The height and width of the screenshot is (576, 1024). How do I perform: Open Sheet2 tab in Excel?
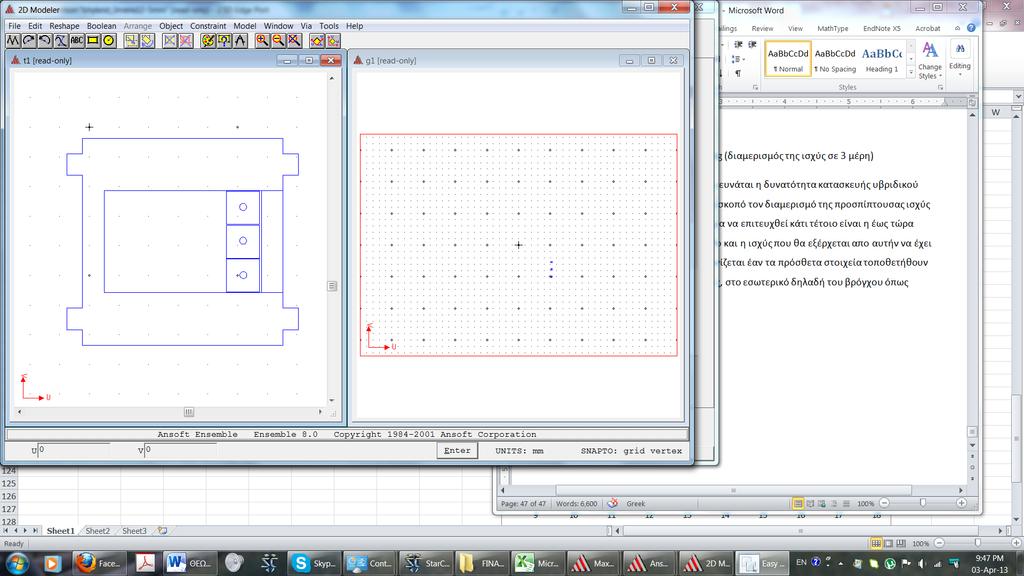[x=97, y=531]
